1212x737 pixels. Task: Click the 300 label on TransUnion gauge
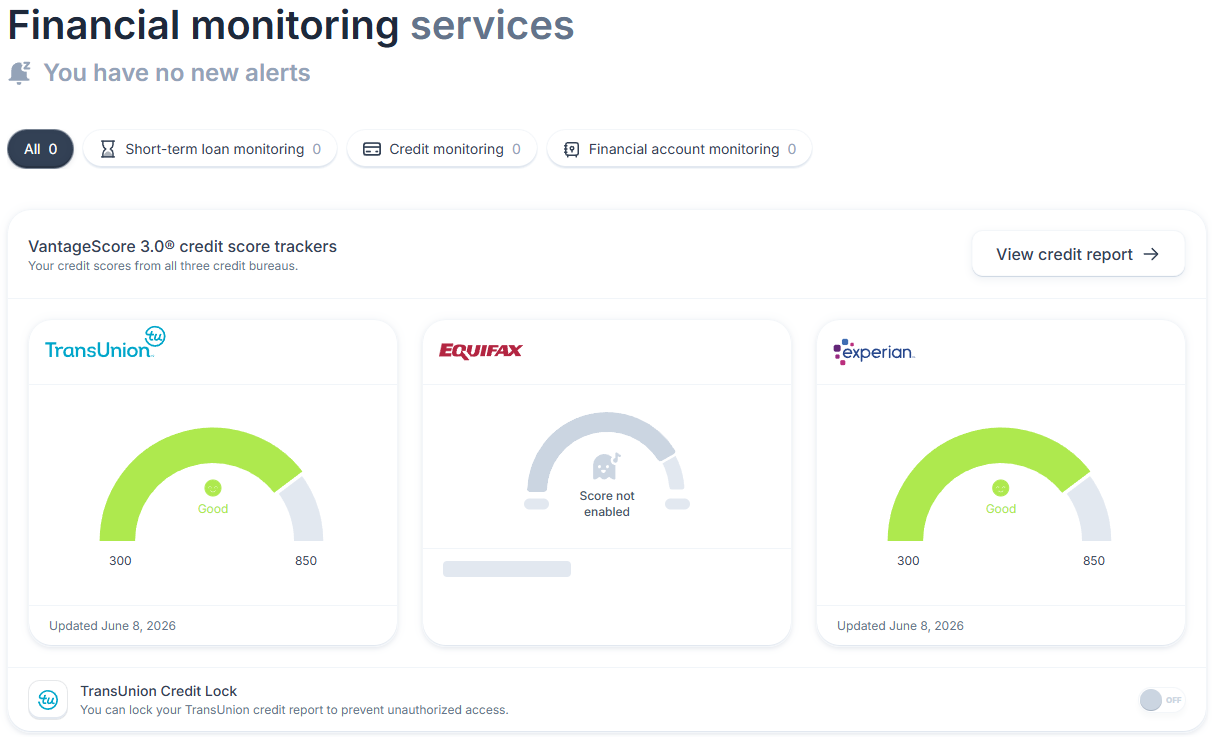pyautogui.click(x=120, y=561)
